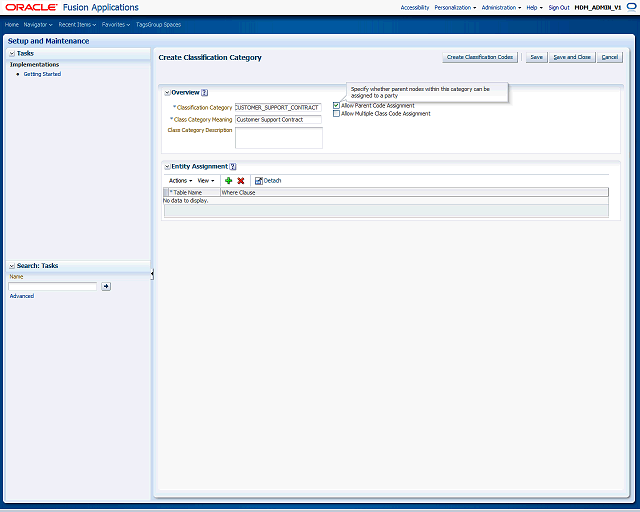Click the Advanced search link
Screen dimensions: 640x512
tap(22, 296)
